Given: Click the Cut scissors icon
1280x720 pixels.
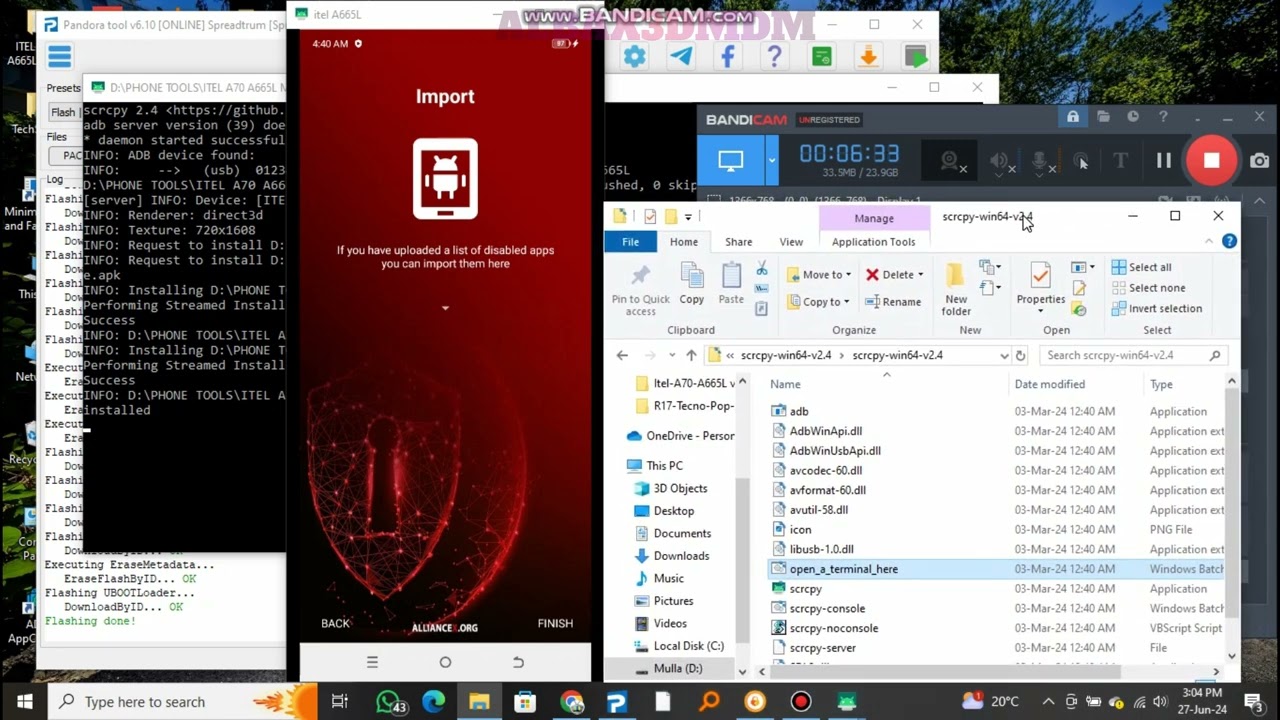Looking at the screenshot, I should [762, 269].
